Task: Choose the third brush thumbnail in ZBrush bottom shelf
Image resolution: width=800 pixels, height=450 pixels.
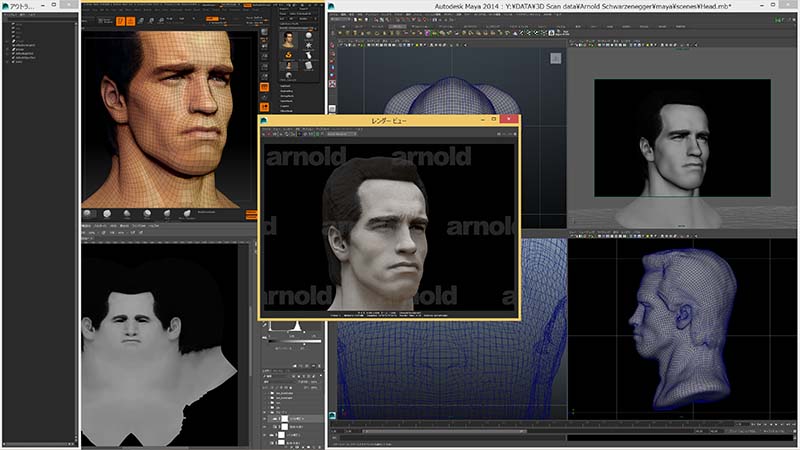Action: tap(127, 213)
